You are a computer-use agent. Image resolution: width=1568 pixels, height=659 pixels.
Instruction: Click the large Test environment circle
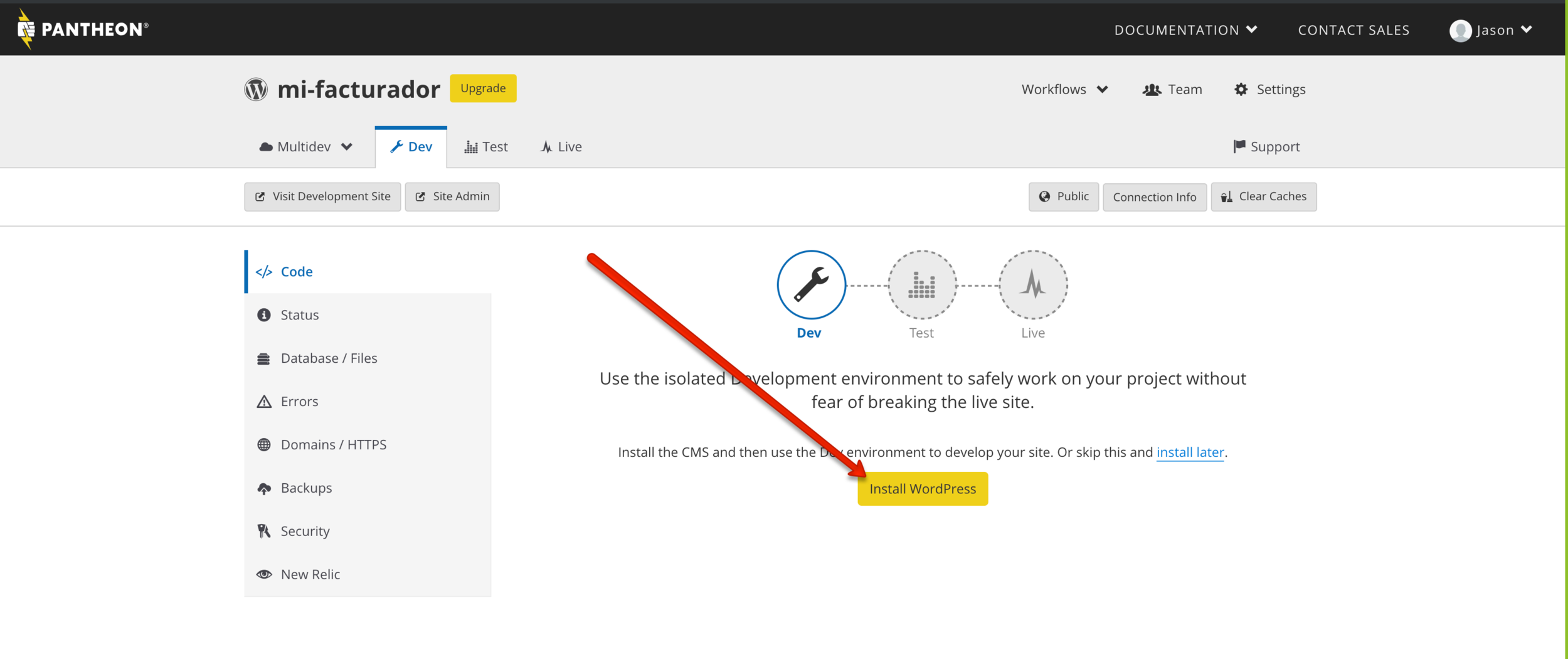coord(922,285)
